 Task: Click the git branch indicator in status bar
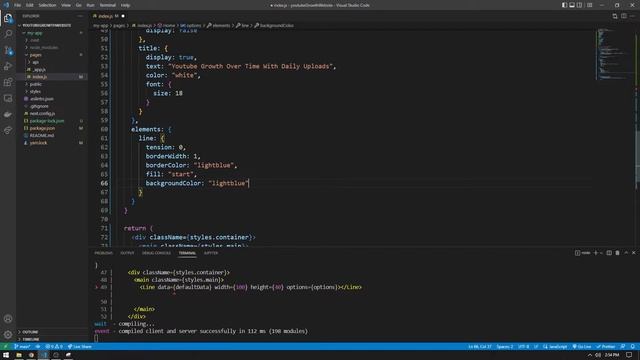(22, 347)
